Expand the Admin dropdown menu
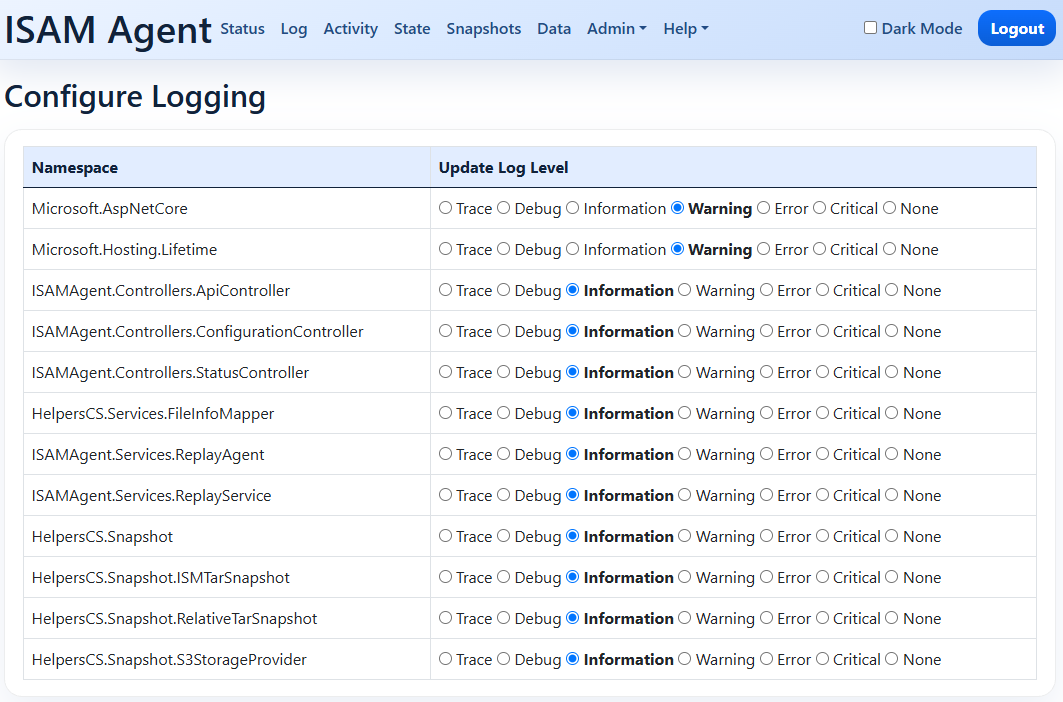 [x=617, y=28]
